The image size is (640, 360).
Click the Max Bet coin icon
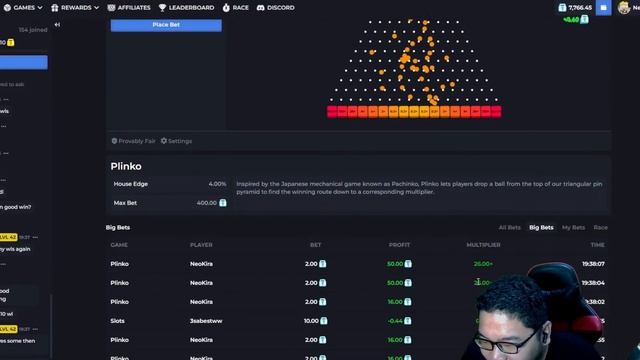coord(222,203)
